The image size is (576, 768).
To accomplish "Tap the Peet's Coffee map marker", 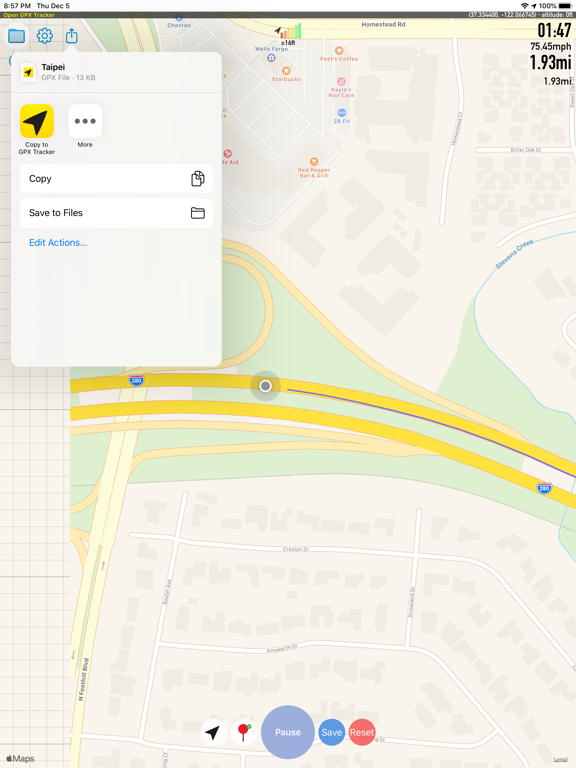I will pos(339,51).
